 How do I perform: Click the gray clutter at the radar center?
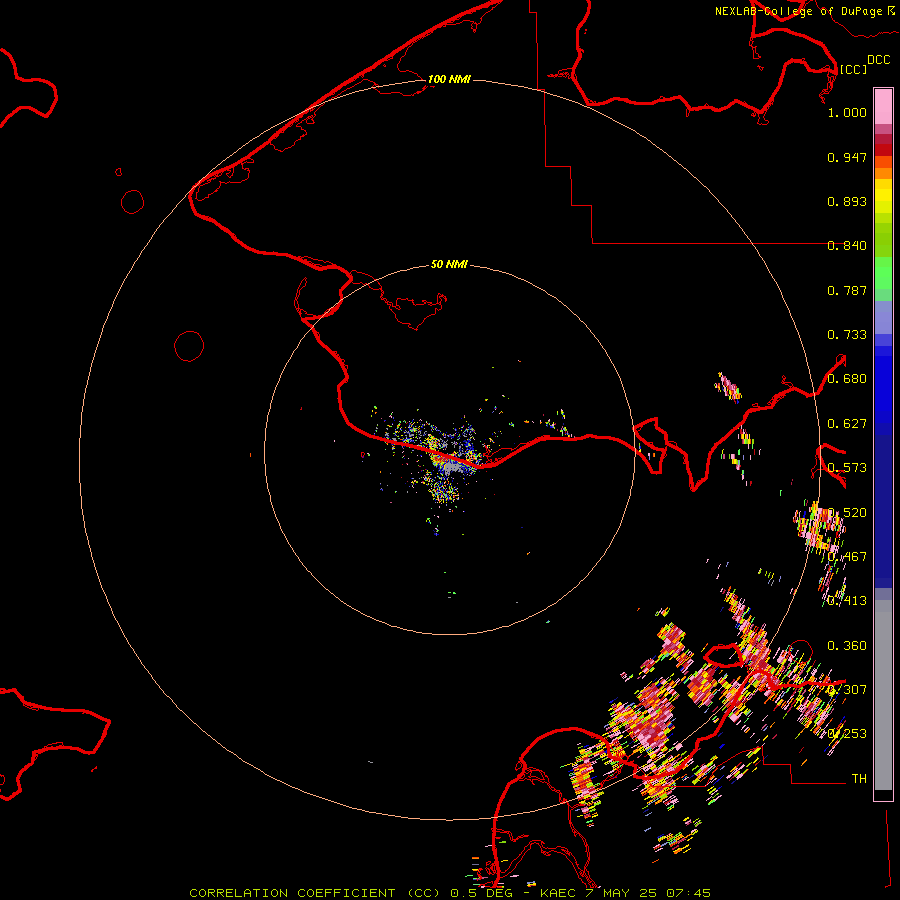coord(453,467)
